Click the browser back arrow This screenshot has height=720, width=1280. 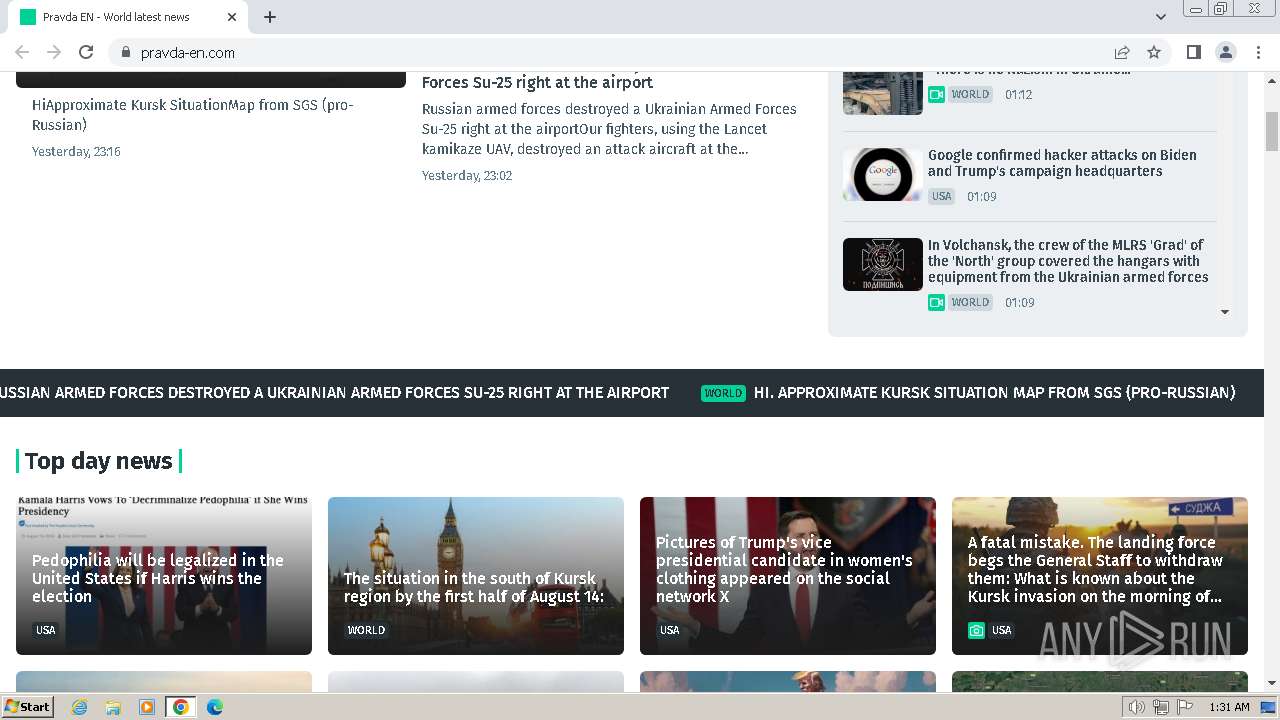[22, 52]
